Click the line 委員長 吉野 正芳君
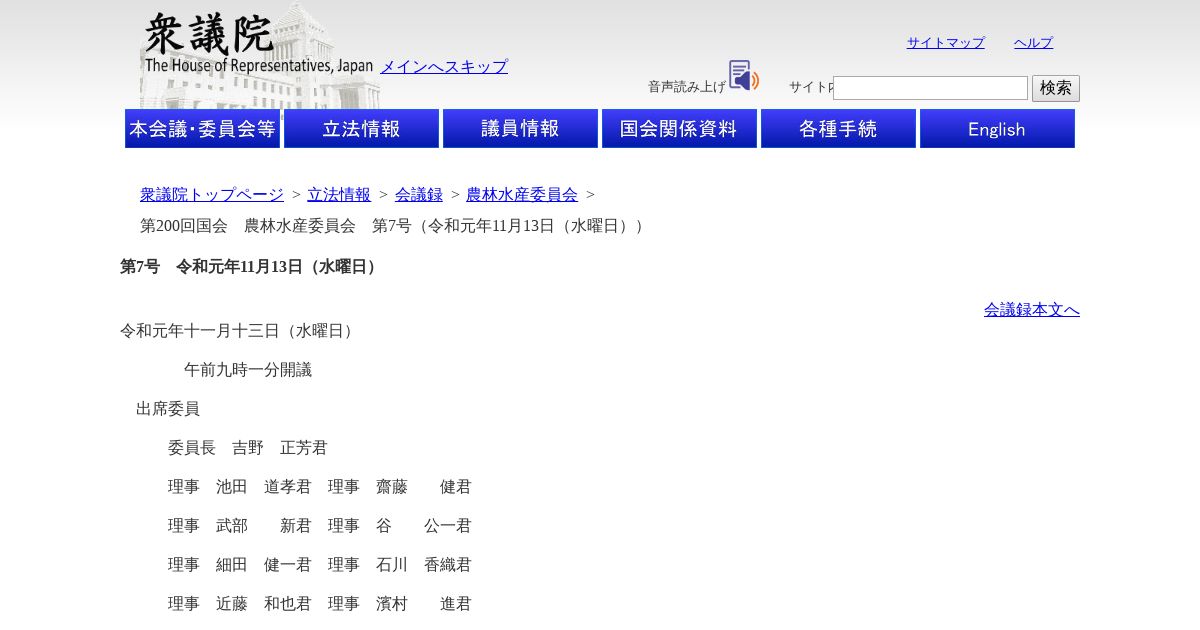 248,448
